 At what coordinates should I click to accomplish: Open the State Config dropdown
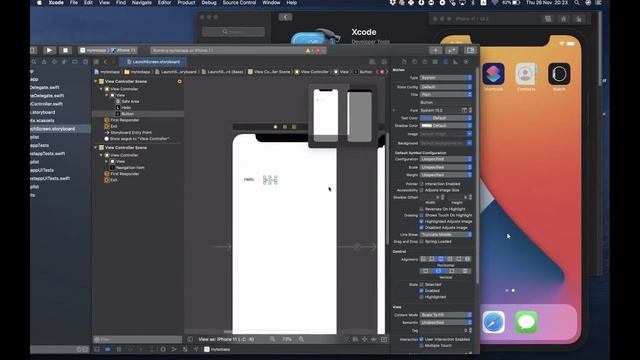coord(446,87)
